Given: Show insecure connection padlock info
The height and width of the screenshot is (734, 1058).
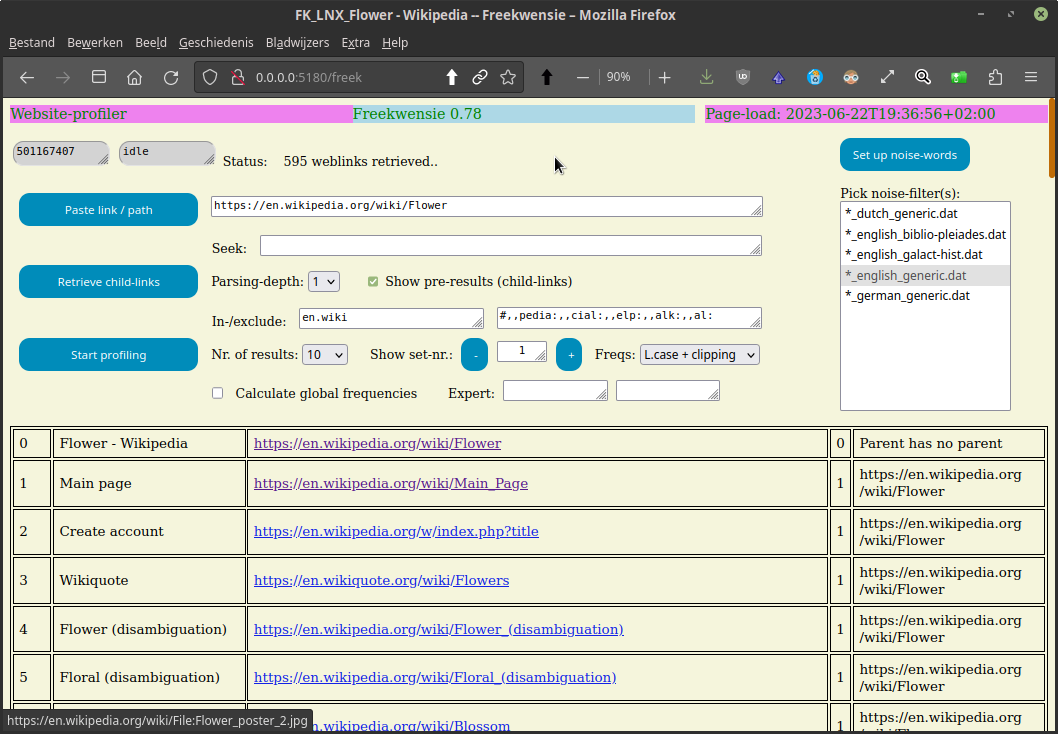Looking at the screenshot, I should (x=237, y=78).
